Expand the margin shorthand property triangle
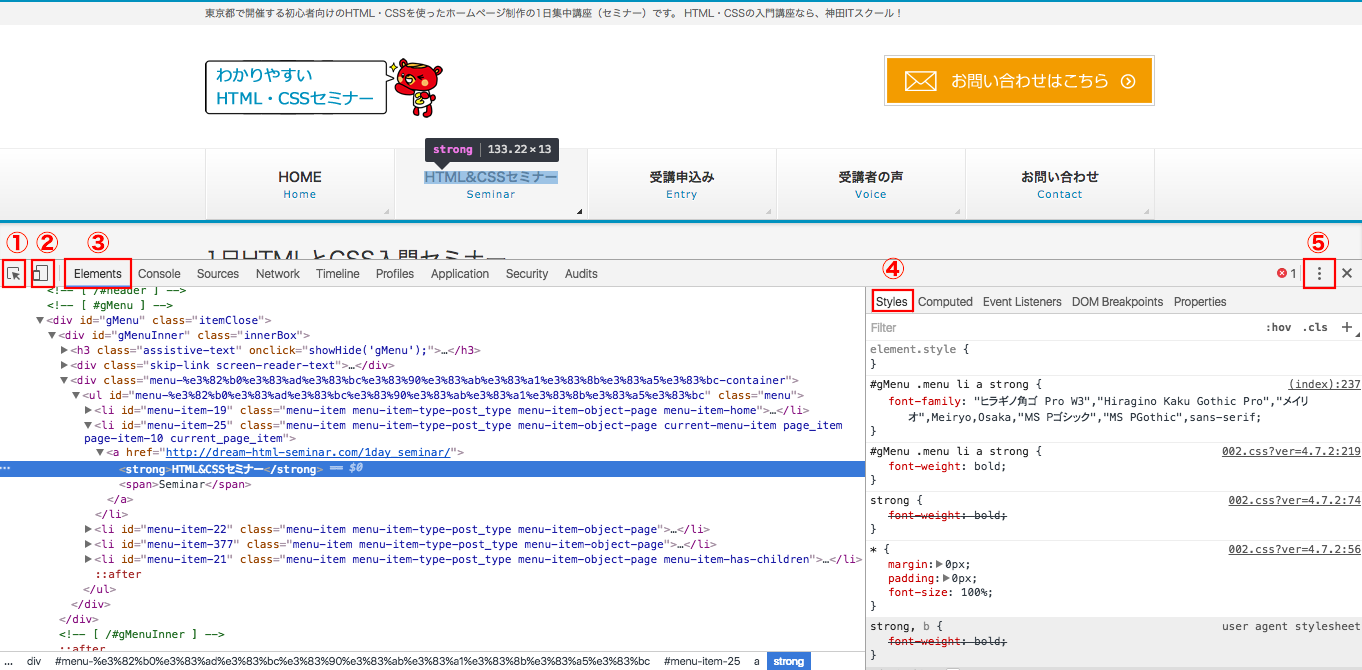The height and width of the screenshot is (670, 1362). (x=938, y=565)
